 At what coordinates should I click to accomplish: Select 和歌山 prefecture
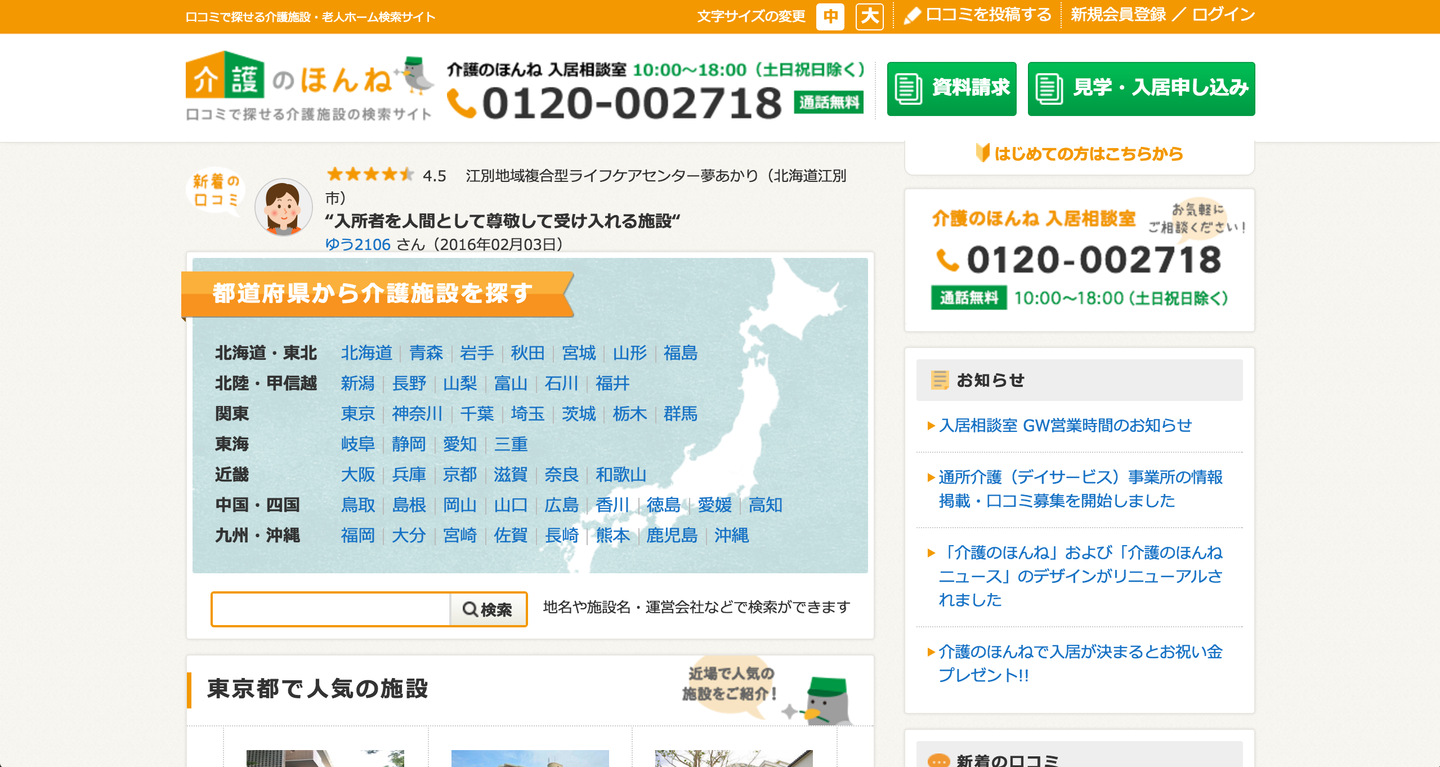tap(621, 475)
